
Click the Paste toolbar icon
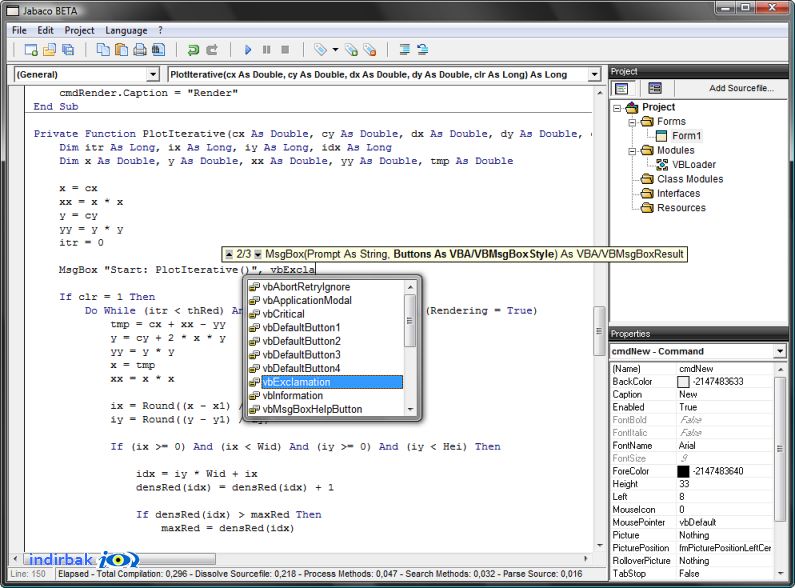[121, 50]
